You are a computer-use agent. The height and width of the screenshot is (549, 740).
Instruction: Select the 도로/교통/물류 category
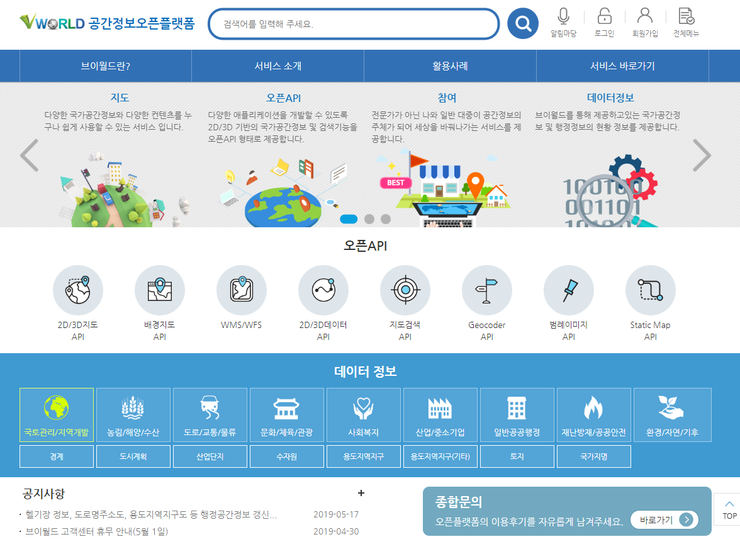pos(210,415)
